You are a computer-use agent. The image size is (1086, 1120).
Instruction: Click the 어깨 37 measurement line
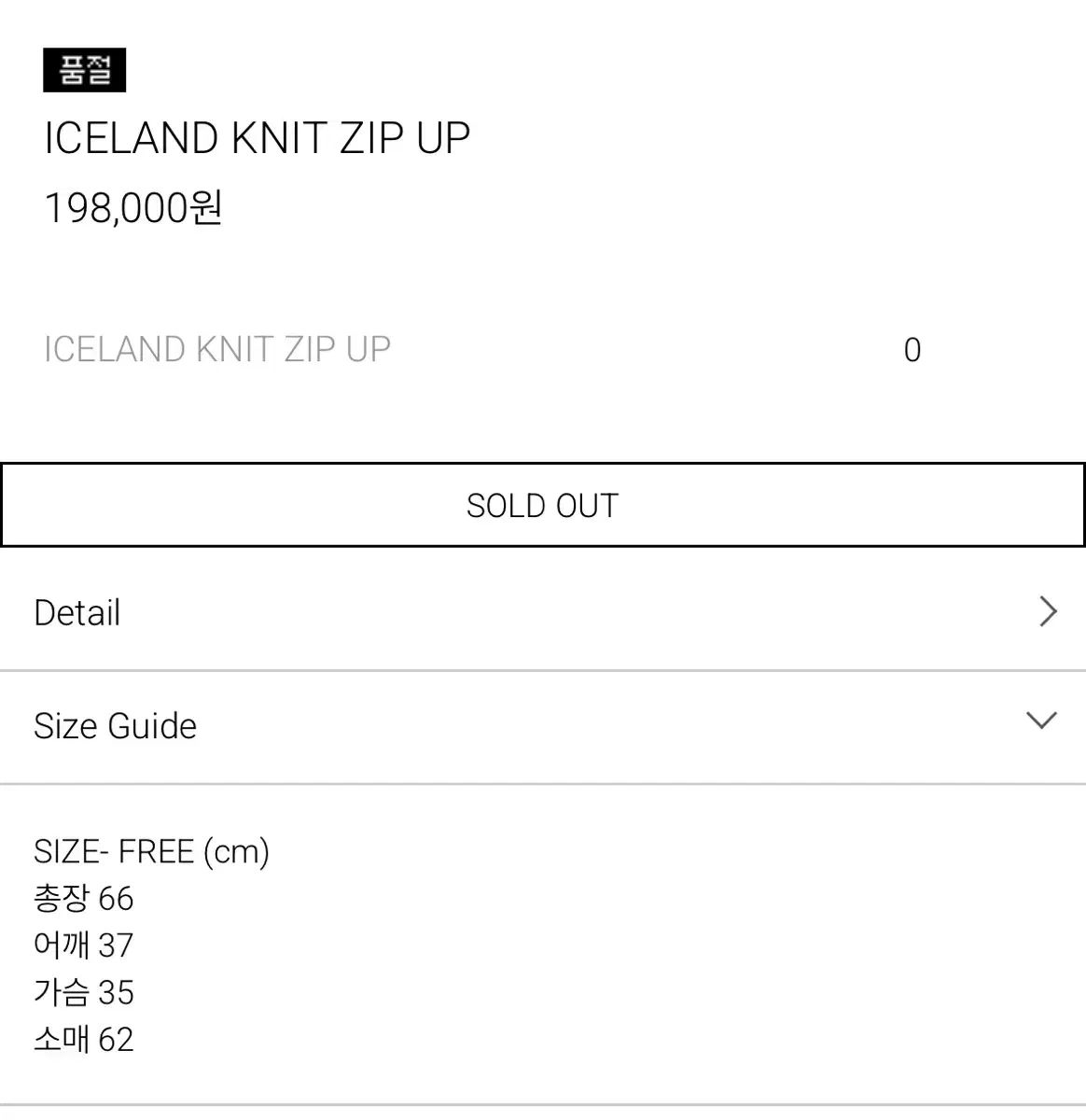pyautogui.click(x=84, y=945)
